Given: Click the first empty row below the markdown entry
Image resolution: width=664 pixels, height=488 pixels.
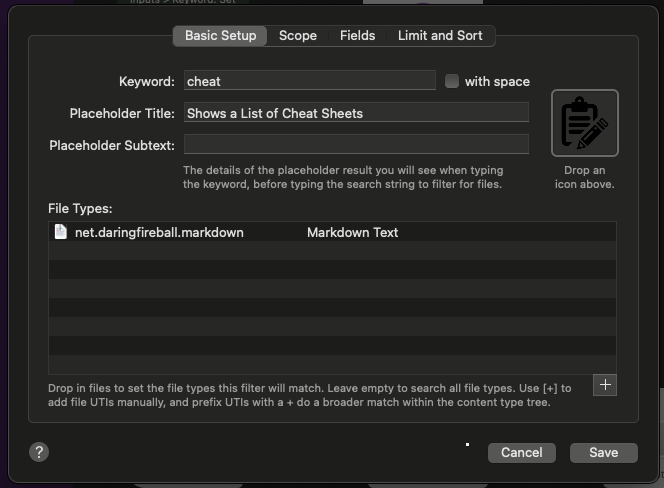Looking at the screenshot, I should point(332,251).
